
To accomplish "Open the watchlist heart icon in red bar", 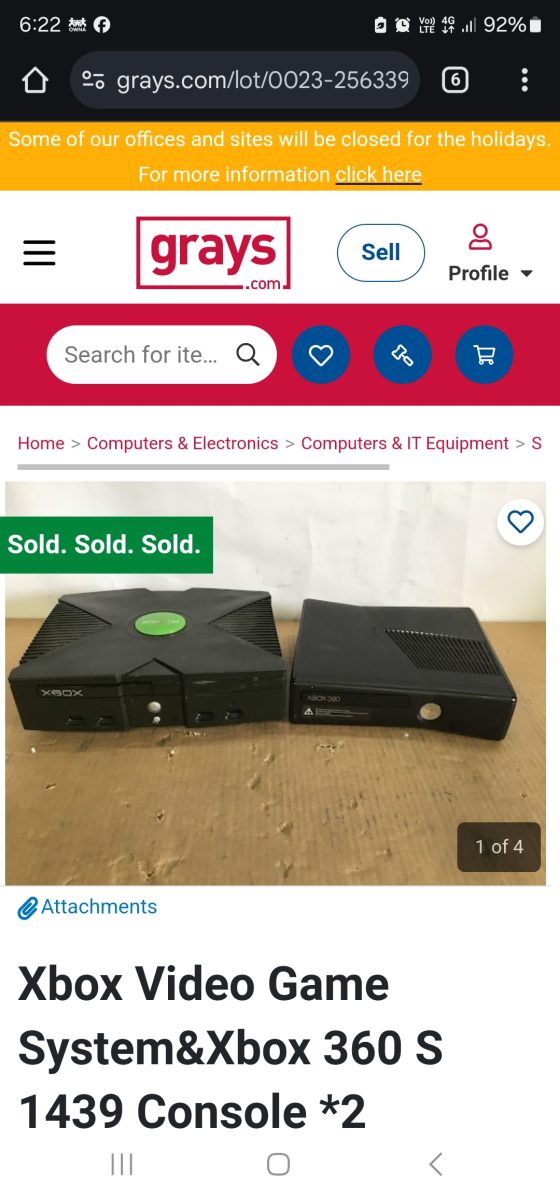I will (321, 354).
